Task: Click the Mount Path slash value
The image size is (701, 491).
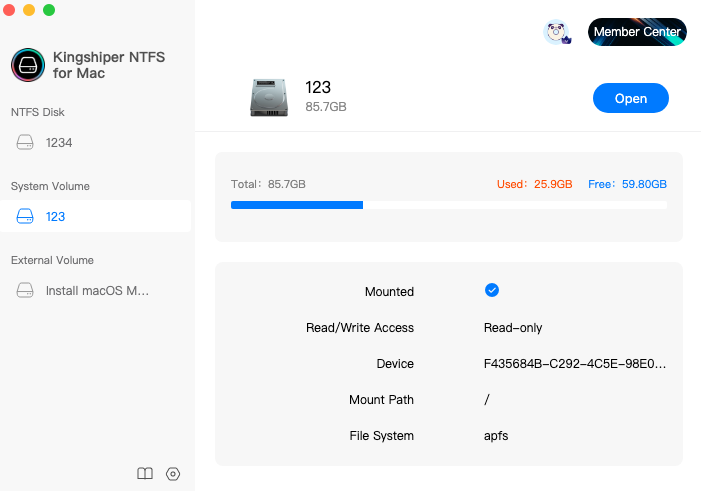Action: pyautogui.click(x=487, y=399)
